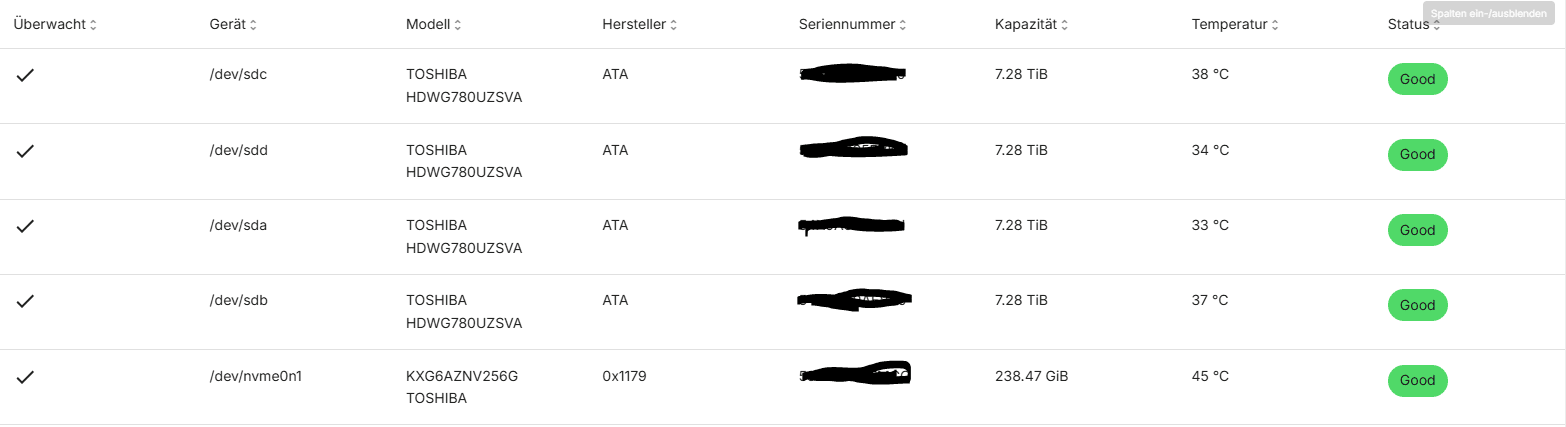
Task: Toggle monitored checkmark for /dev/nvme0n1
Action: click(26, 376)
